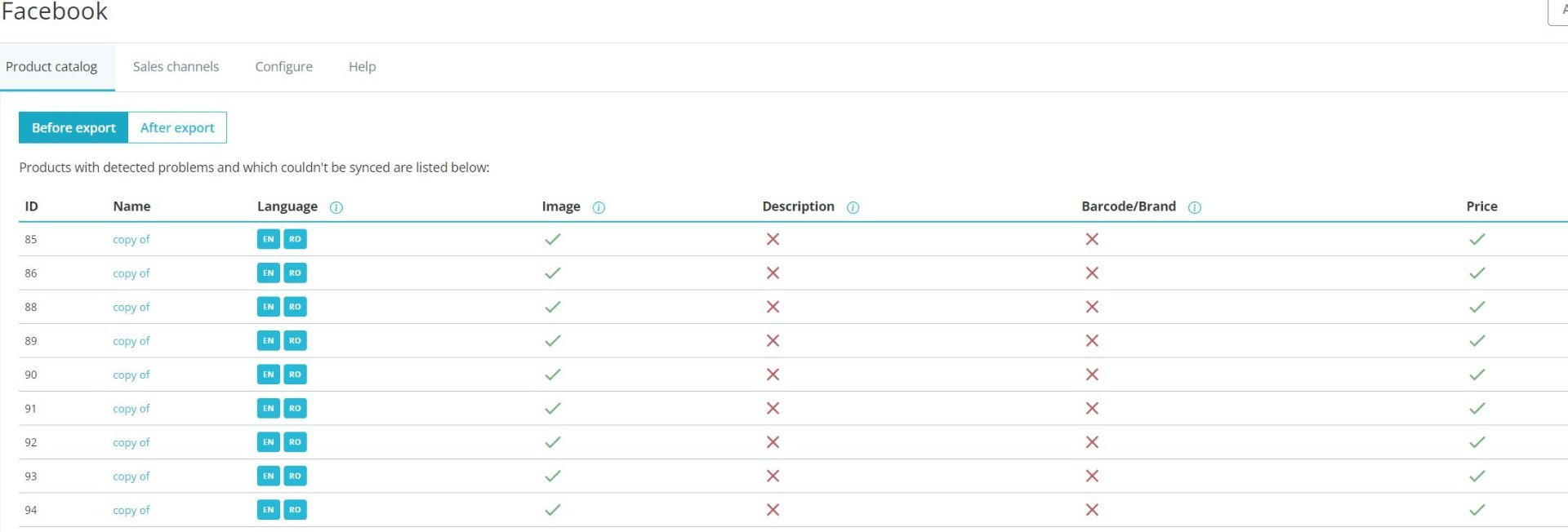The width and height of the screenshot is (1568, 532).
Task: Click the EN language badge for product 93
Action: [268, 476]
